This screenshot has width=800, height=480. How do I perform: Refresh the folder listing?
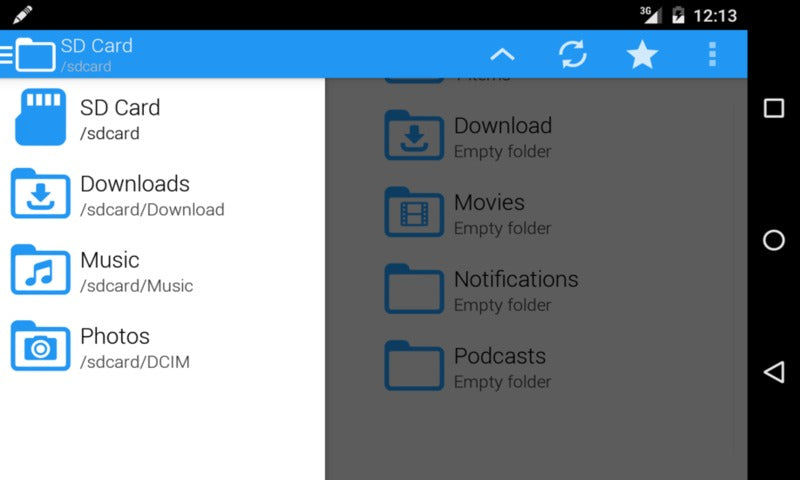[x=573, y=54]
